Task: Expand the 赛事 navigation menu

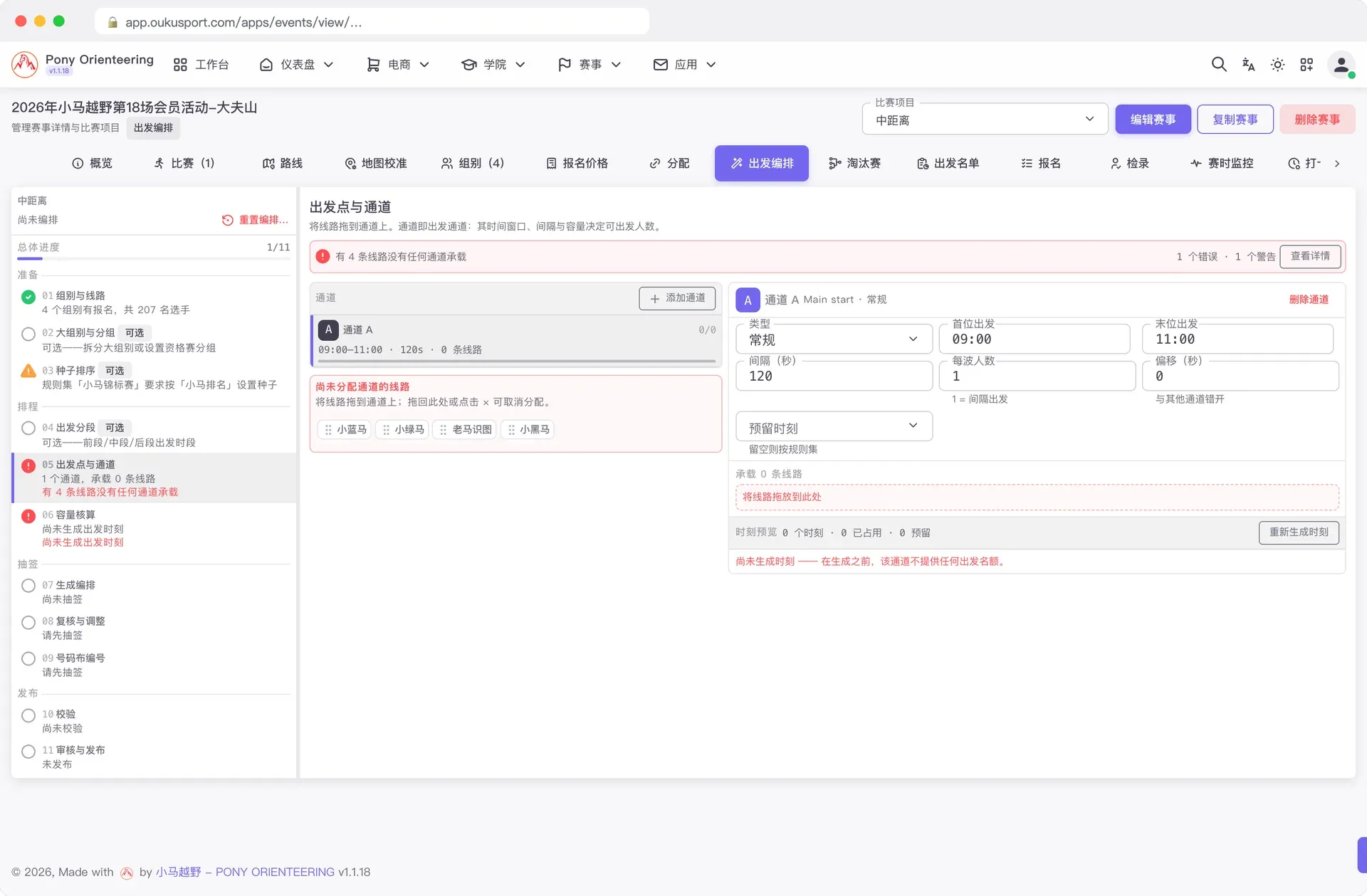Action: pos(590,65)
